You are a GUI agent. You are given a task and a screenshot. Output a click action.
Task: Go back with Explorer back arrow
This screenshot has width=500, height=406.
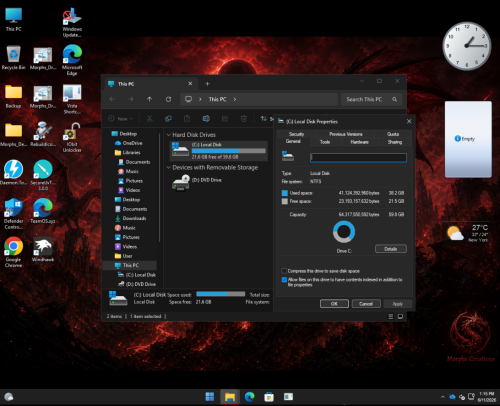(x=112, y=99)
